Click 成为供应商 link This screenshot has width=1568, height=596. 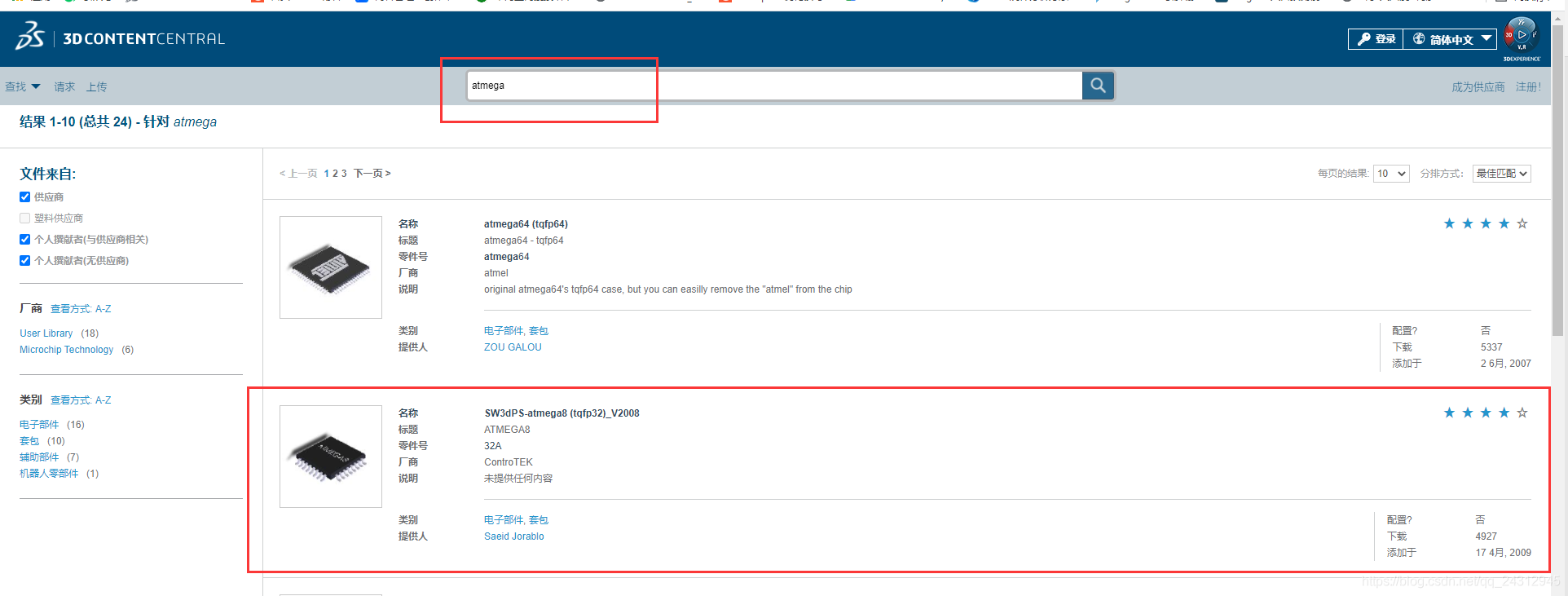click(1478, 87)
